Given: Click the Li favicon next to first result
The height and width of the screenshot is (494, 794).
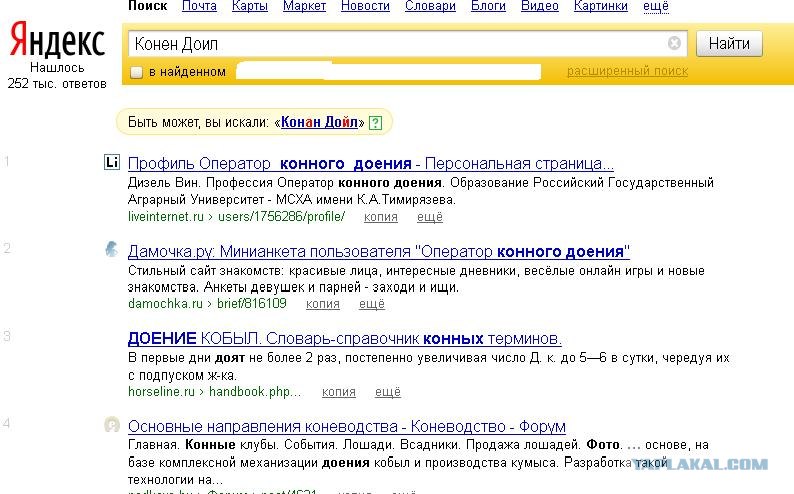Looking at the screenshot, I should [x=112, y=162].
